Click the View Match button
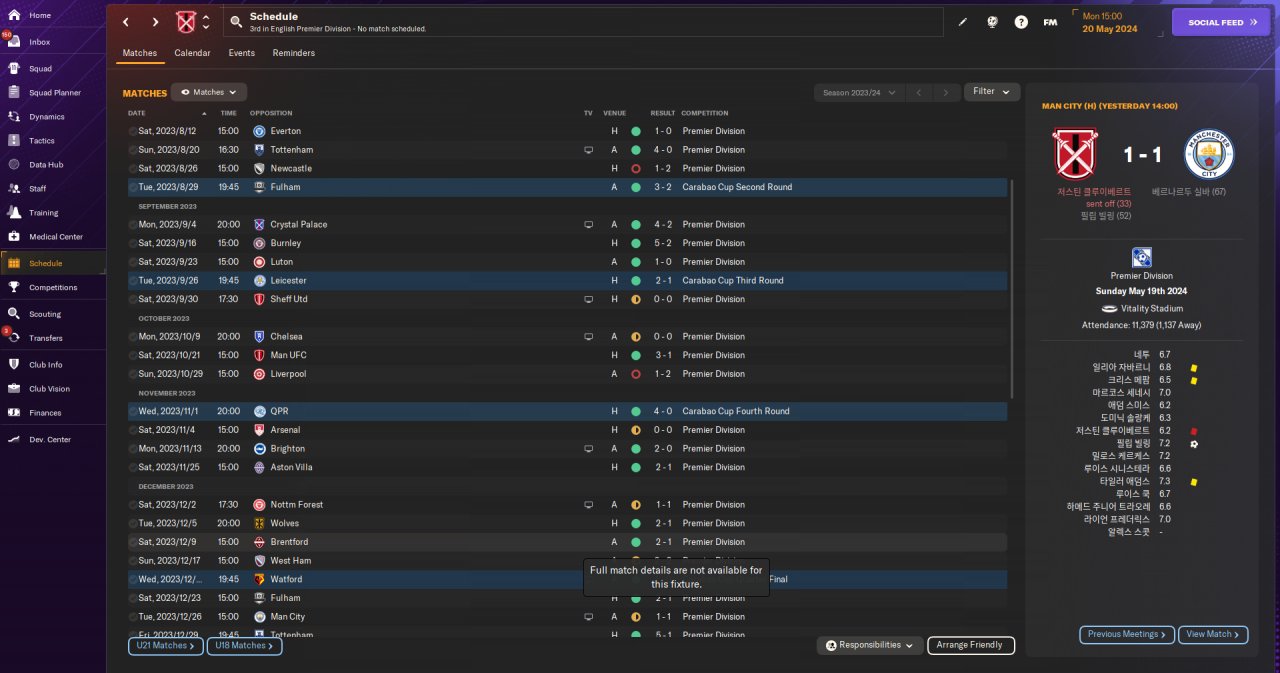This screenshot has width=1280, height=673. (1214, 635)
